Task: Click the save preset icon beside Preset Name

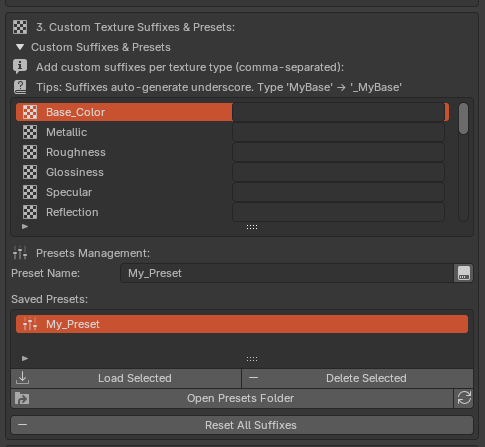Action: 464,273
